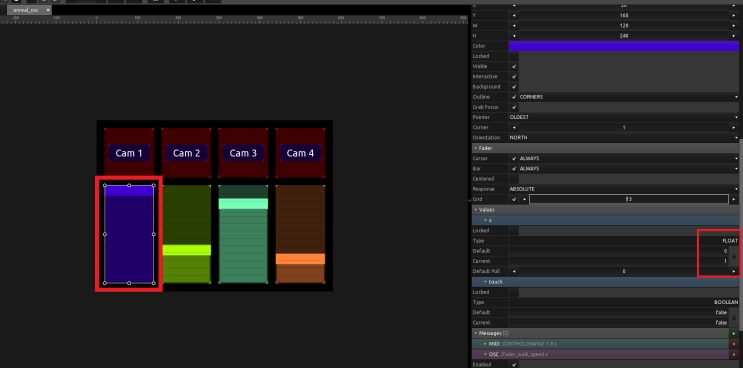Select the Cam 1 button on canvas
This screenshot has width=743, height=368.
(x=129, y=153)
